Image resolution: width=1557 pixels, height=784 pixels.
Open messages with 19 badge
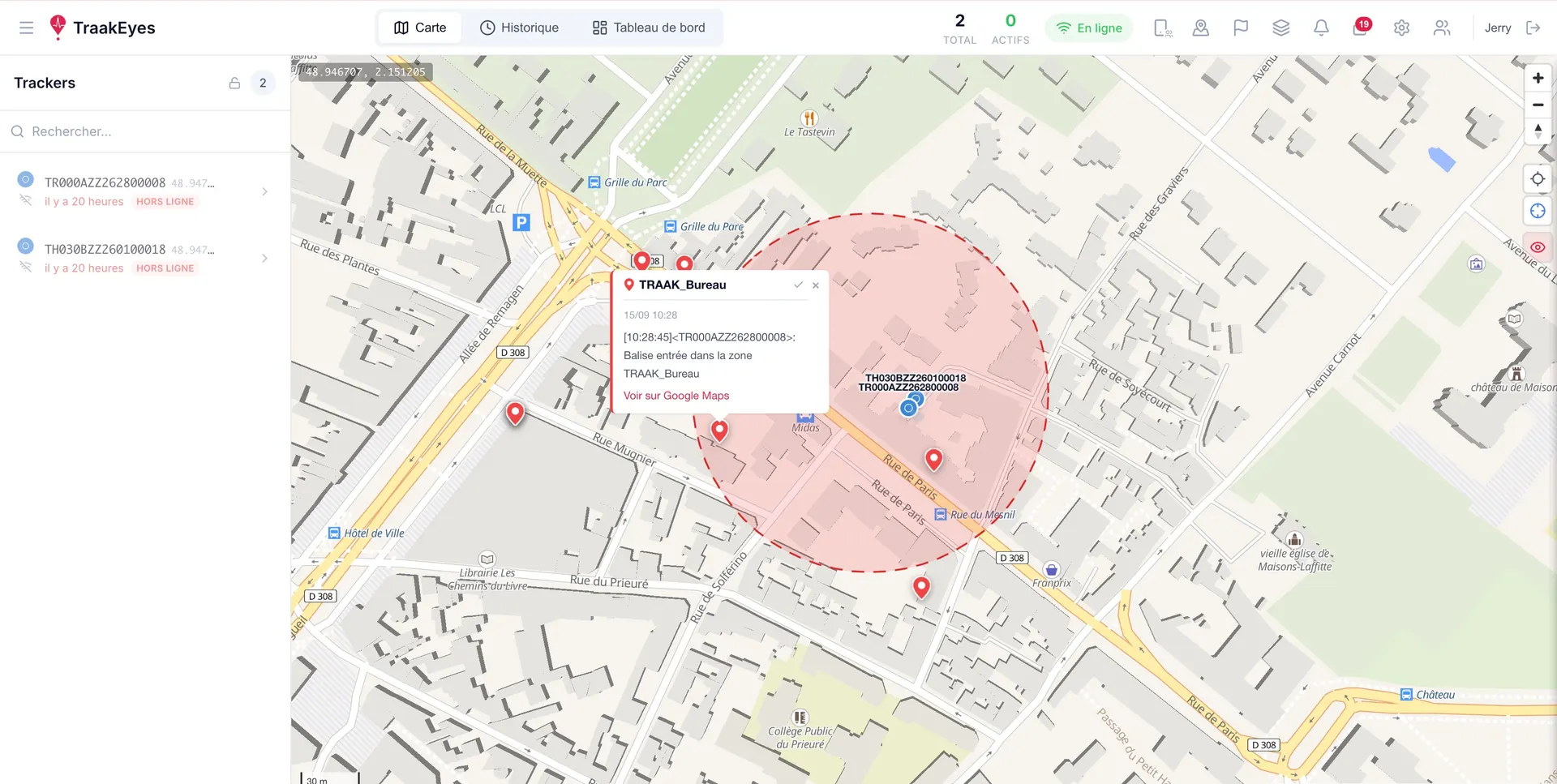pyautogui.click(x=1361, y=28)
